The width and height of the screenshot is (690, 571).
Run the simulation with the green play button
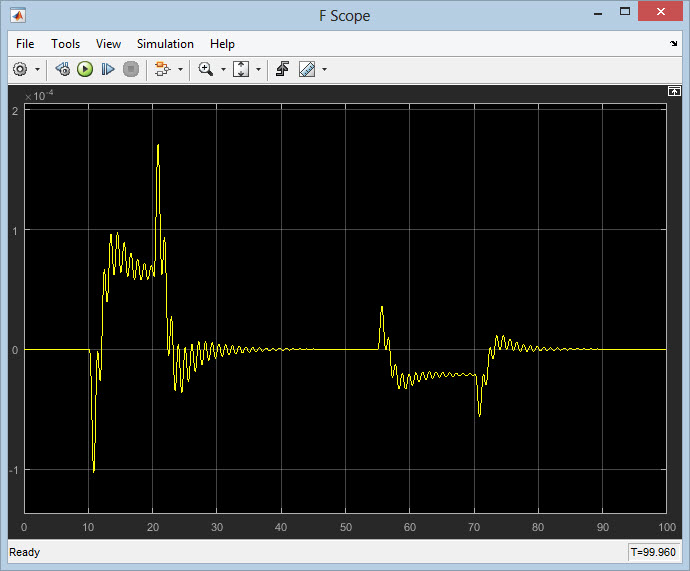coord(85,69)
